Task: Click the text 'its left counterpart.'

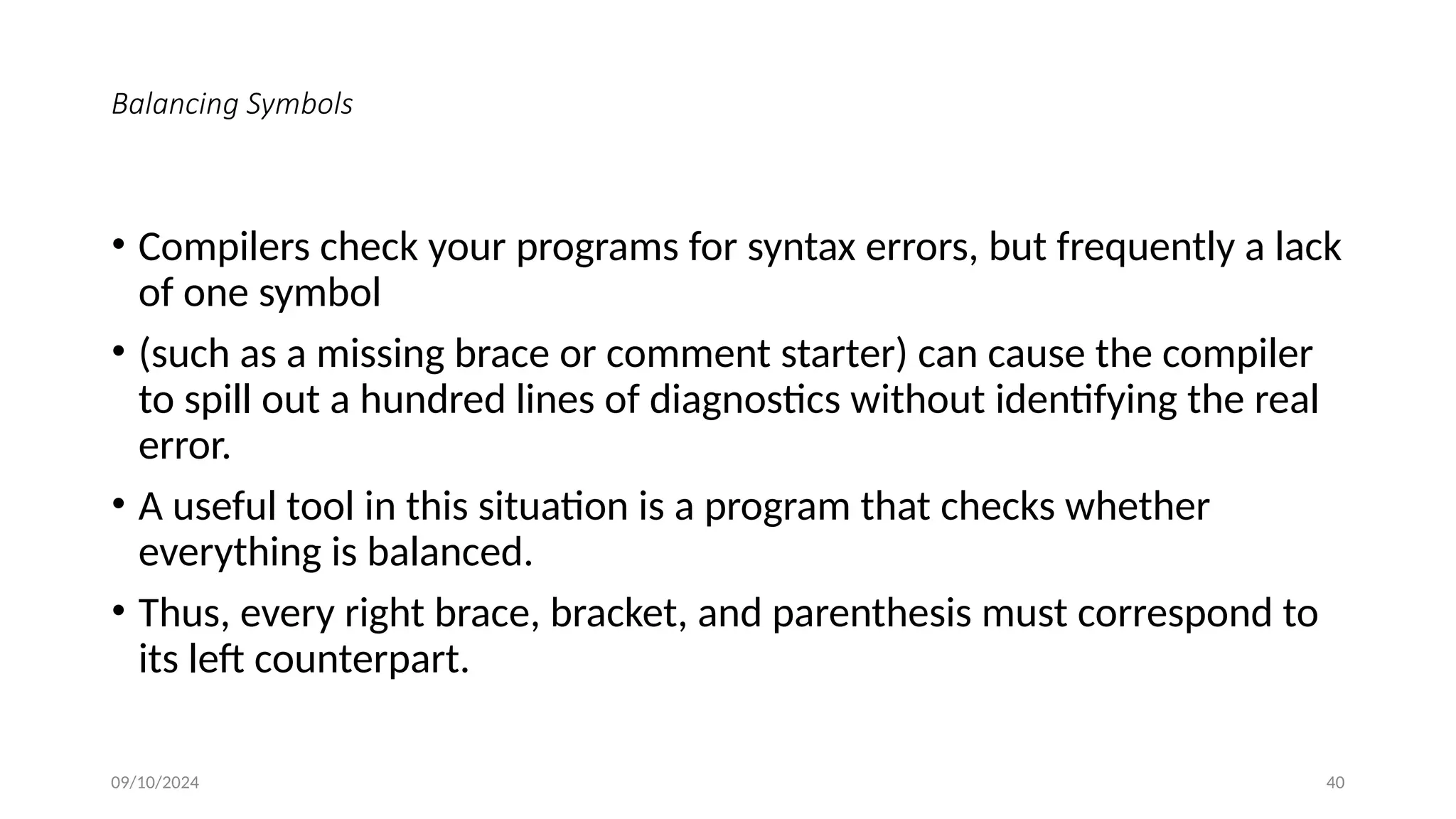Action: click(304, 659)
